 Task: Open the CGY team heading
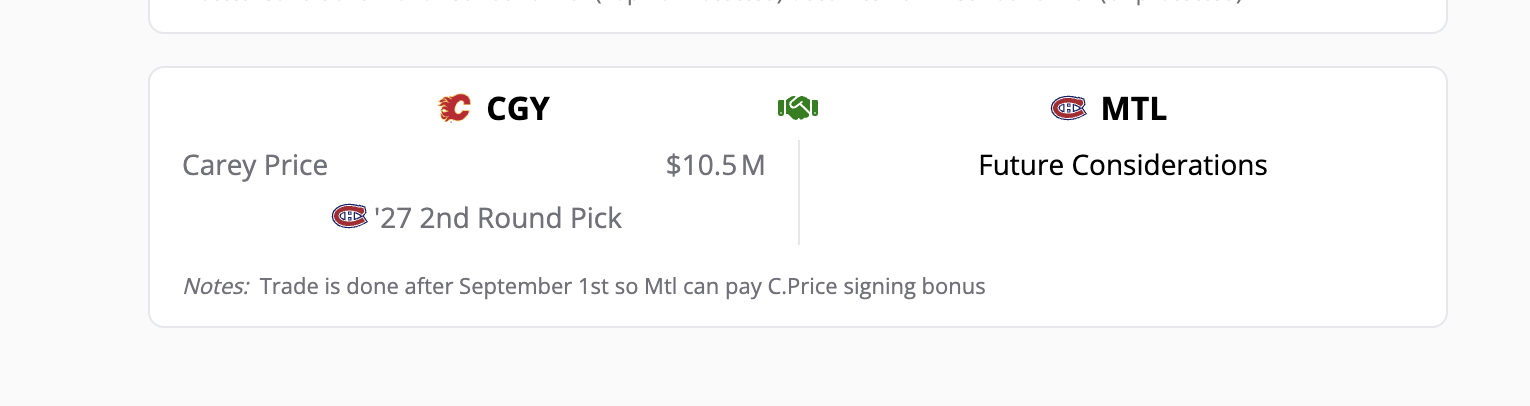pyautogui.click(x=518, y=109)
